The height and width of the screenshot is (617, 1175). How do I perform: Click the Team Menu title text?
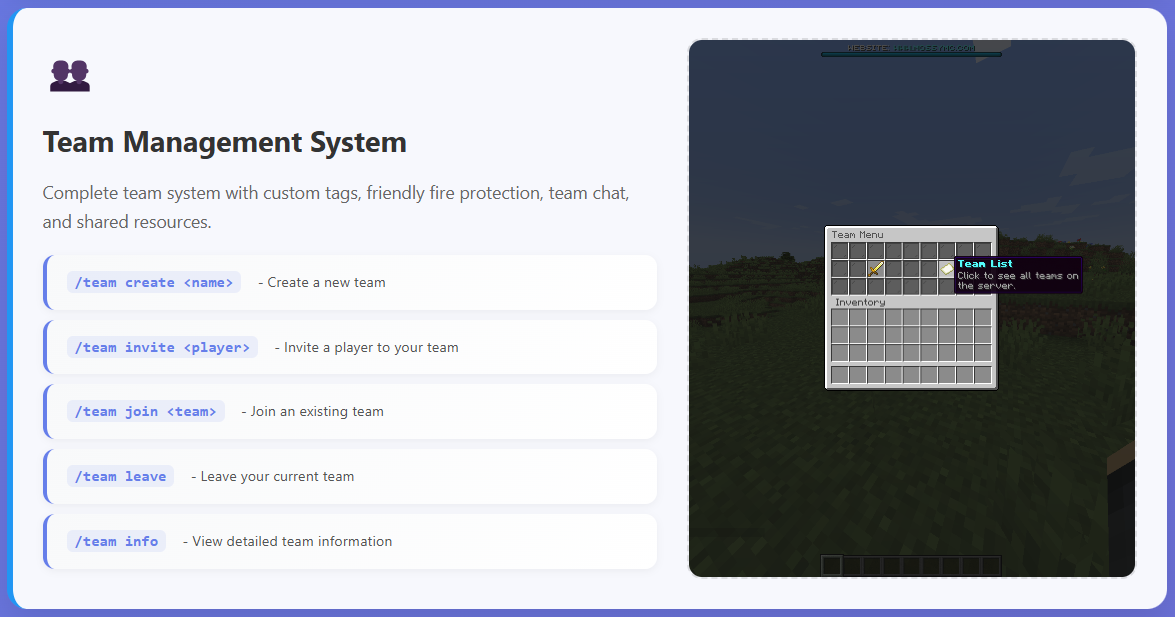coord(858,233)
